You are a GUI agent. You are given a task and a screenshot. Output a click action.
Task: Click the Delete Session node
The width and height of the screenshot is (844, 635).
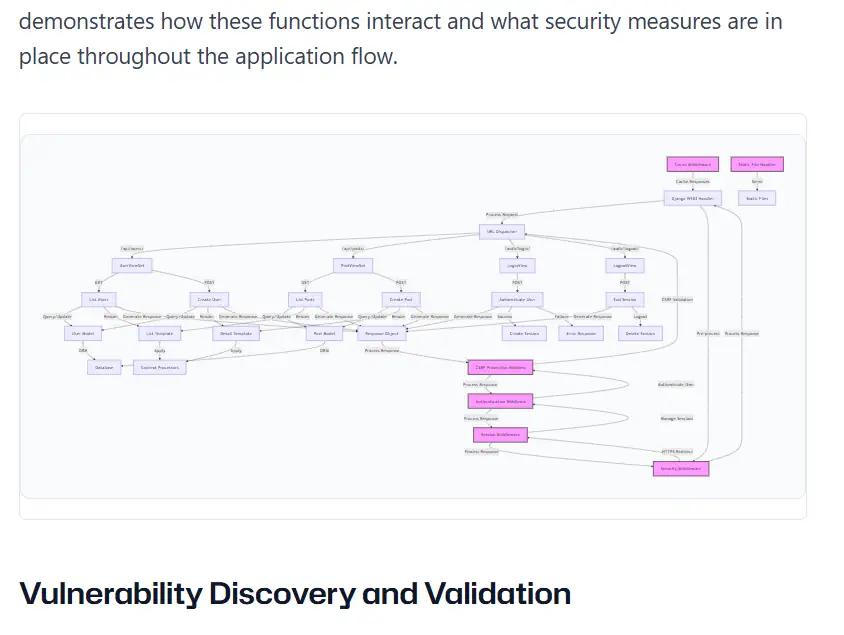point(640,333)
